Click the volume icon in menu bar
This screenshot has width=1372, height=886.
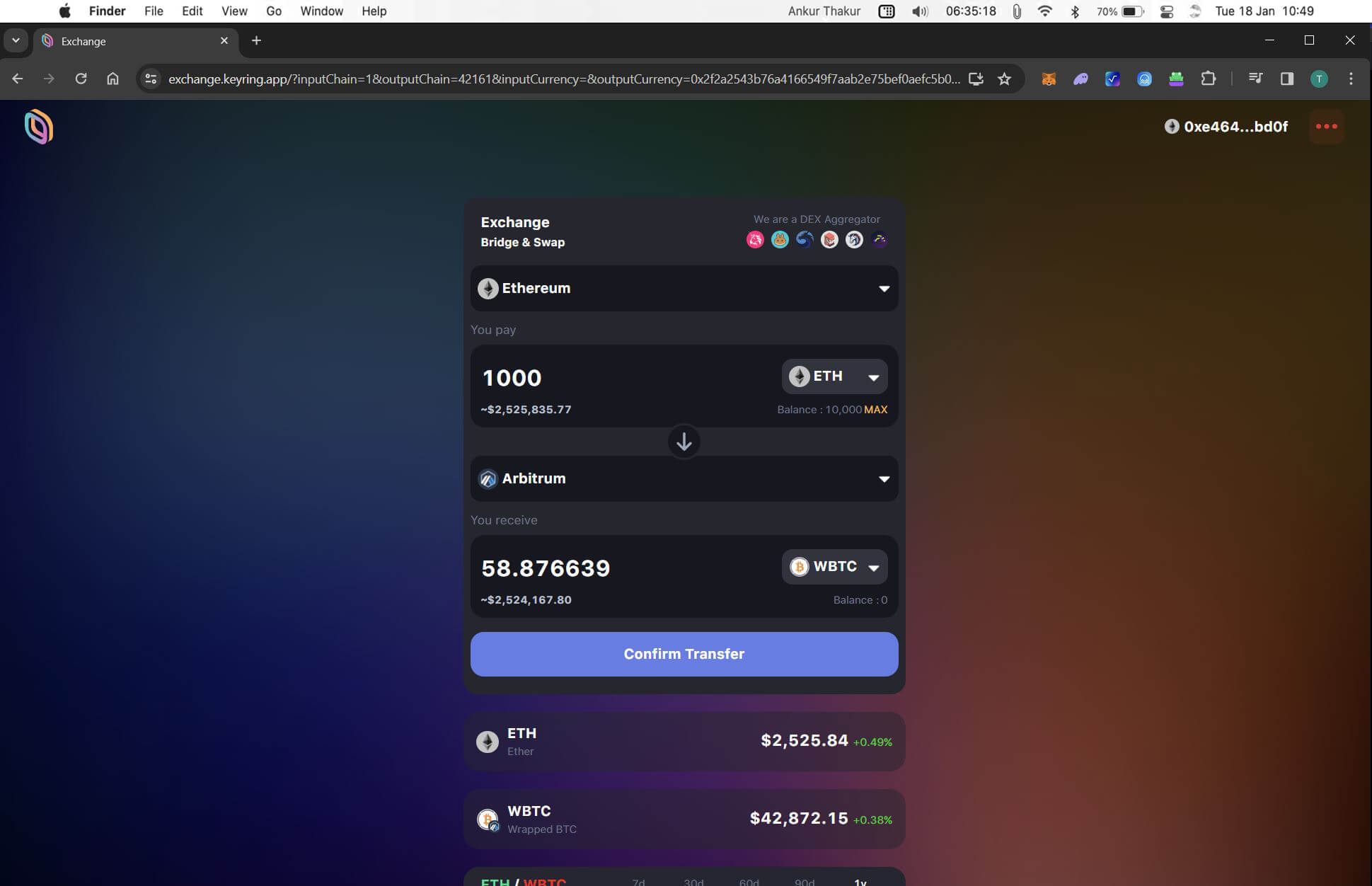[919, 11]
